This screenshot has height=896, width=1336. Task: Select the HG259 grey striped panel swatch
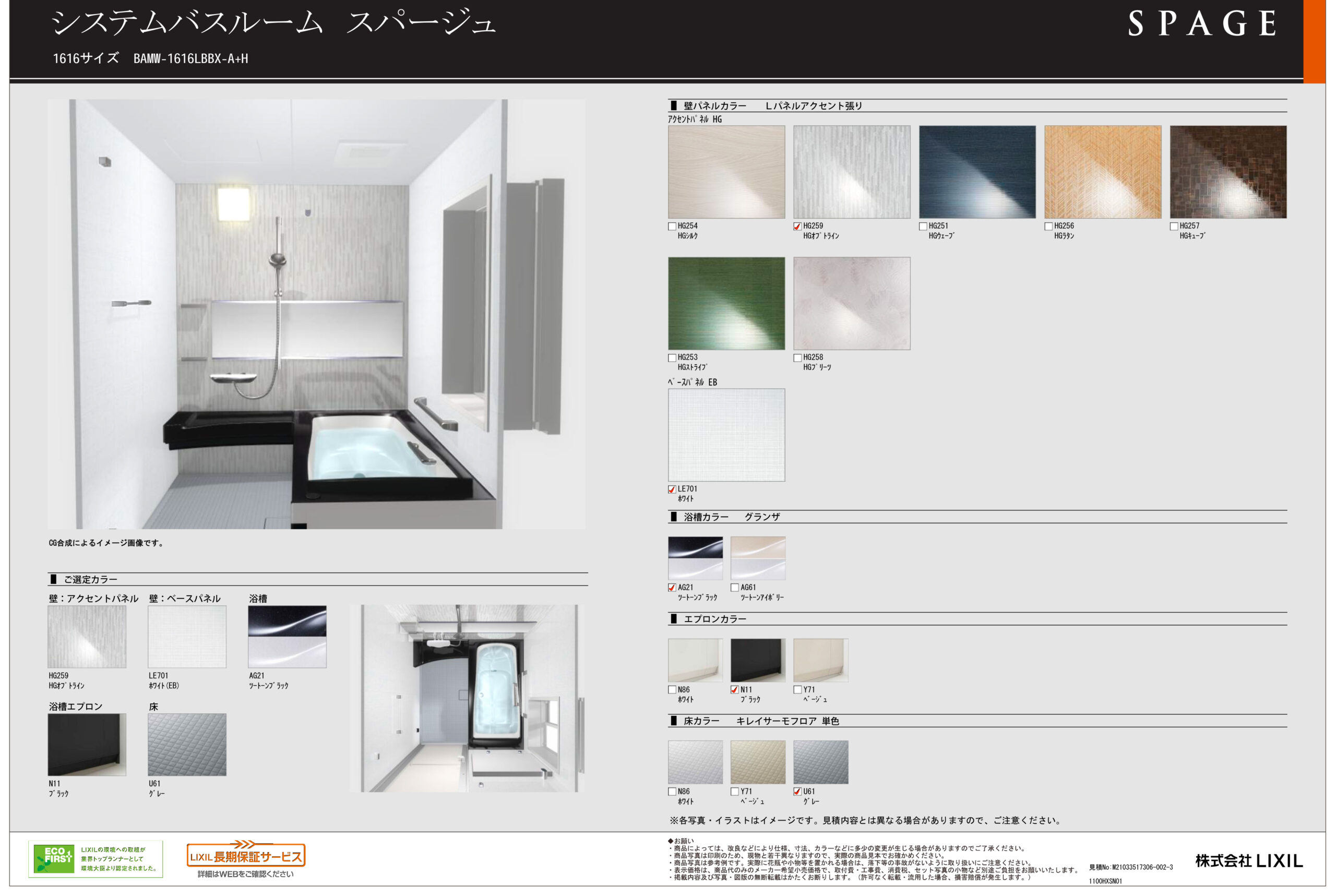(851, 172)
